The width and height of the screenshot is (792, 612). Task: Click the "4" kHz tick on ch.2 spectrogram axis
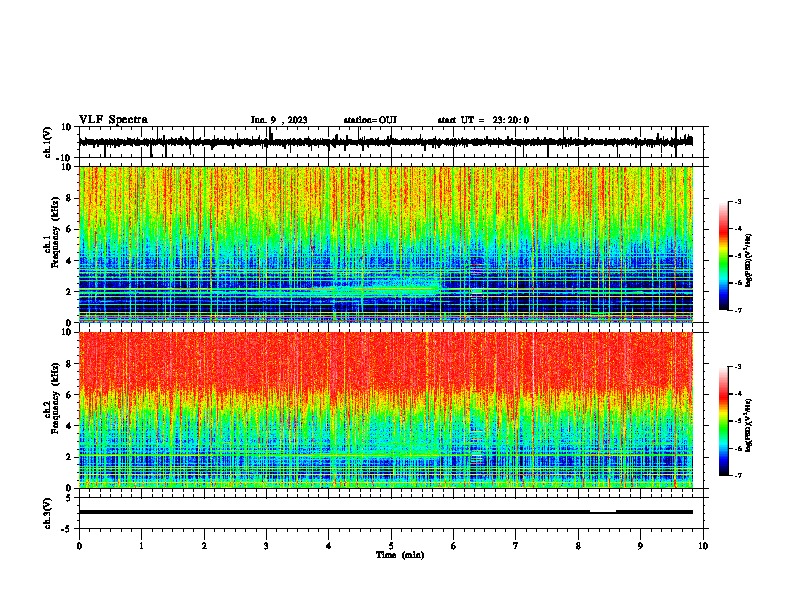click(x=70, y=426)
